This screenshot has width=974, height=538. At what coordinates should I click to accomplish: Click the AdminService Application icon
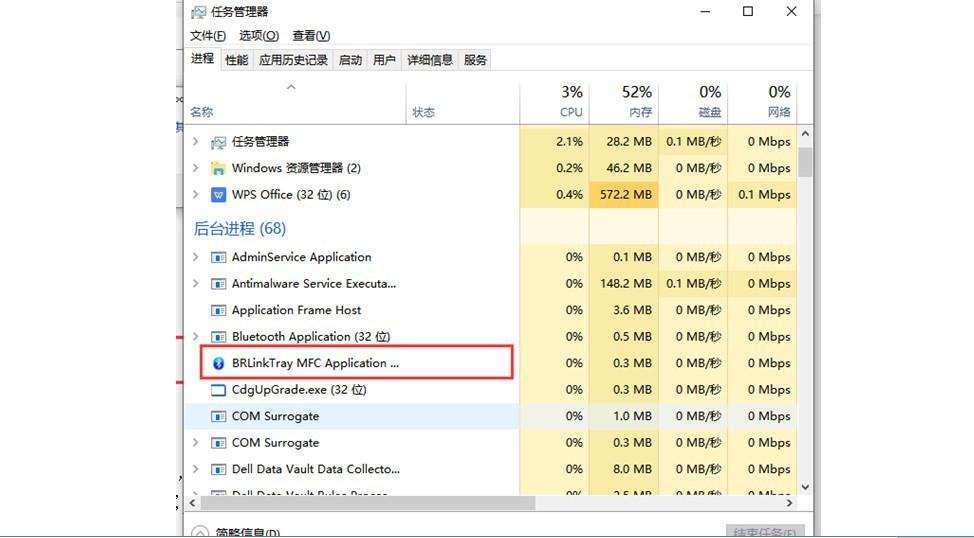pos(218,257)
